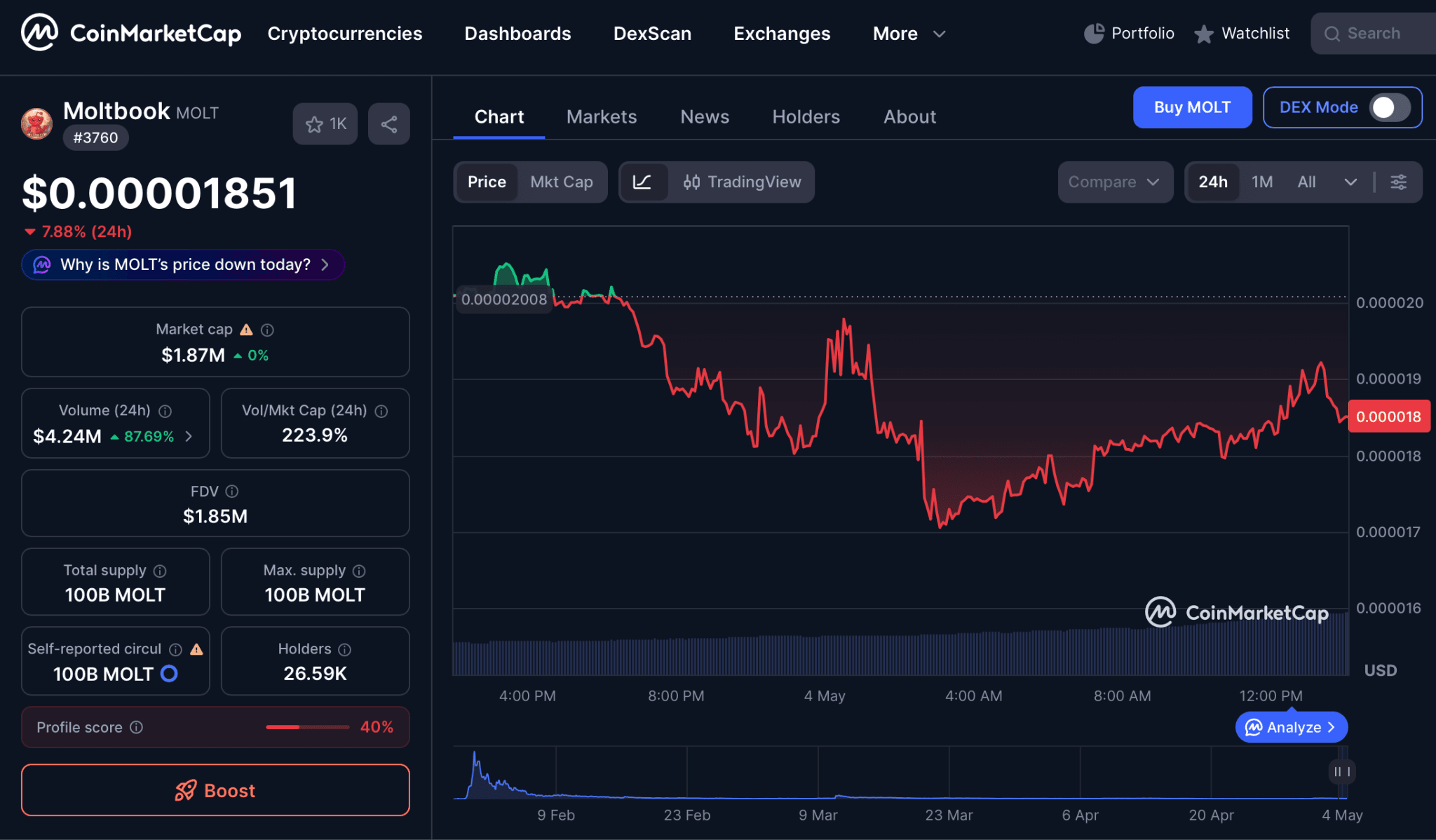Add Moltbook to watchlist via star icon

[325, 124]
